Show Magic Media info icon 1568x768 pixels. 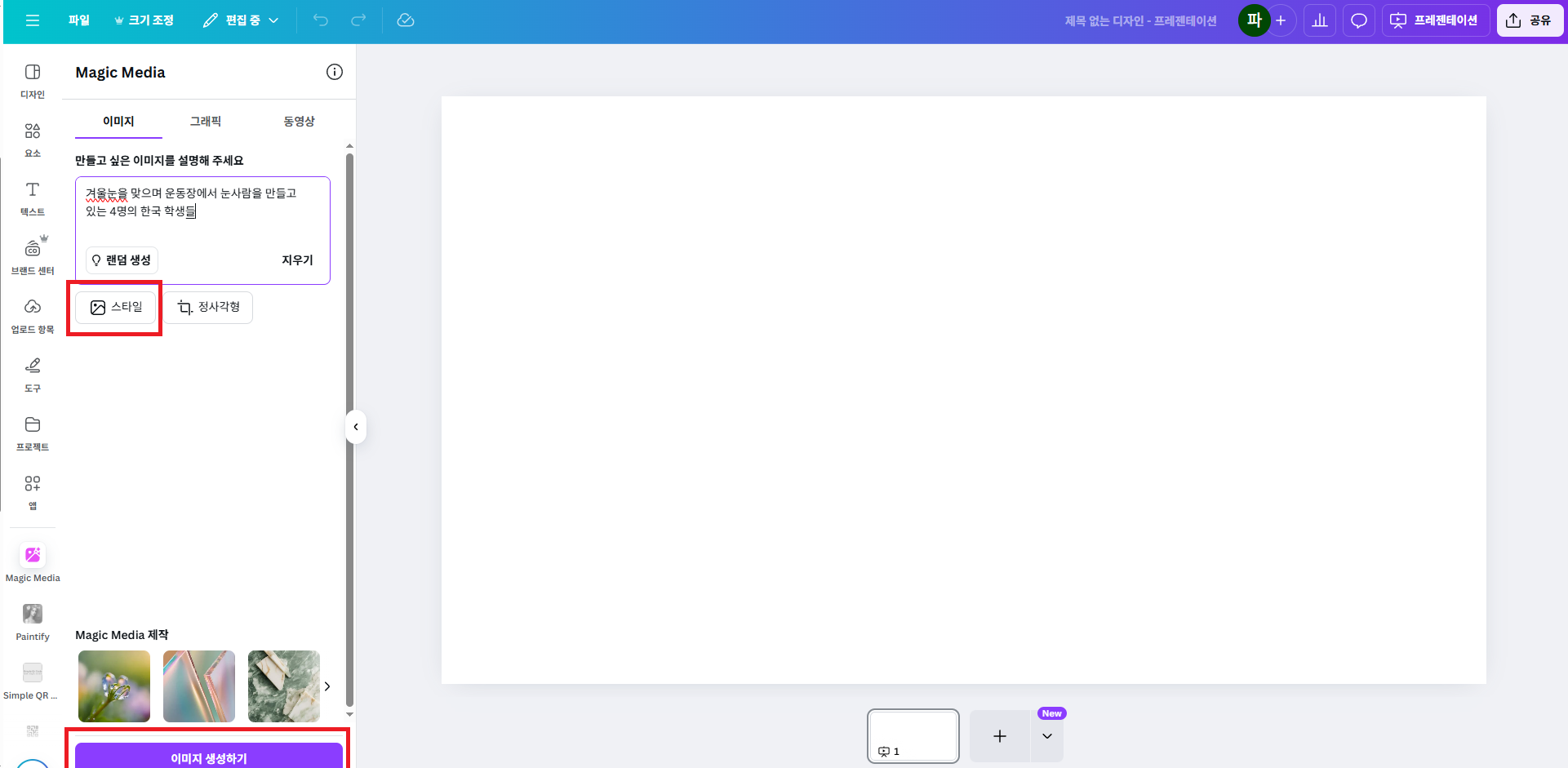[x=335, y=72]
